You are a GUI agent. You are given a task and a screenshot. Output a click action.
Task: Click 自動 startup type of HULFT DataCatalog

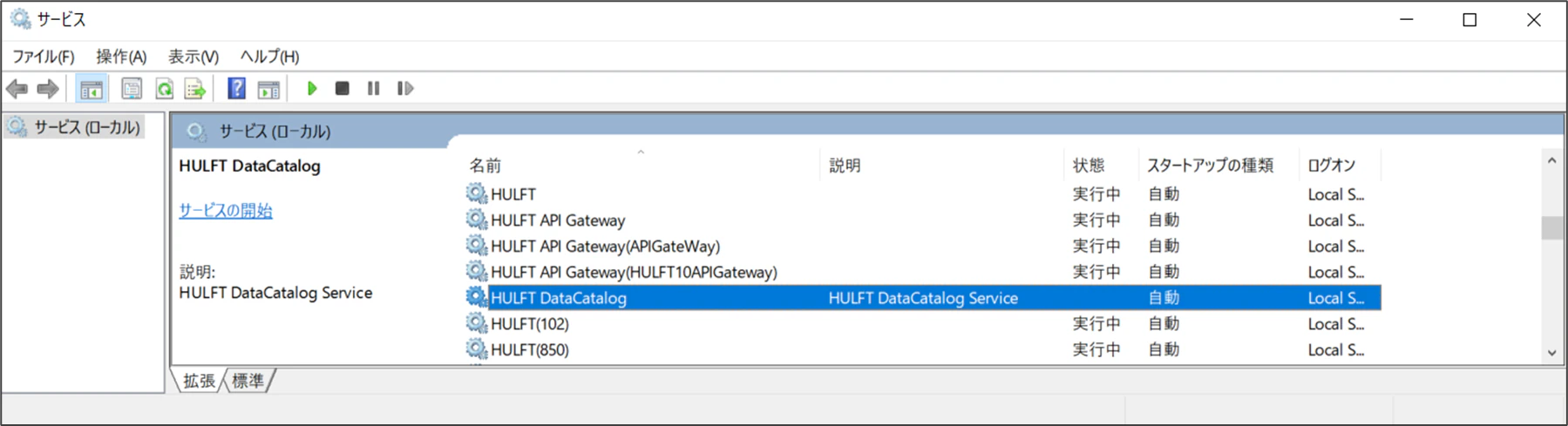(x=1164, y=298)
